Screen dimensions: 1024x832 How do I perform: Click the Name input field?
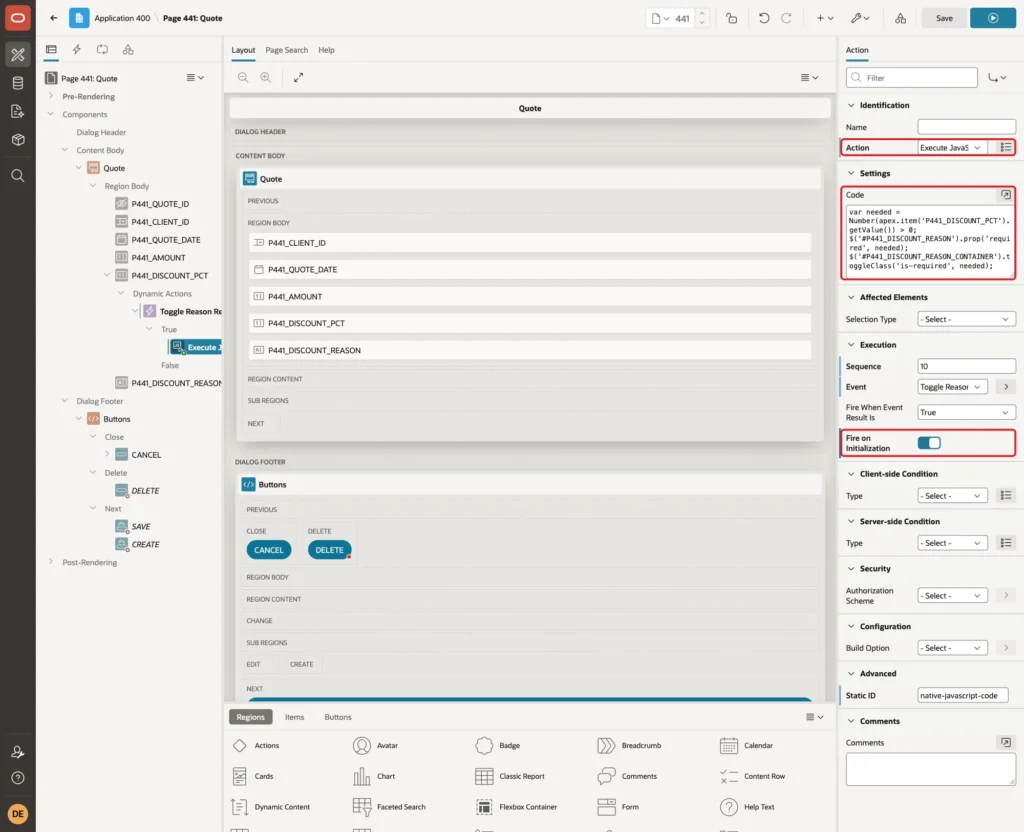click(967, 127)
